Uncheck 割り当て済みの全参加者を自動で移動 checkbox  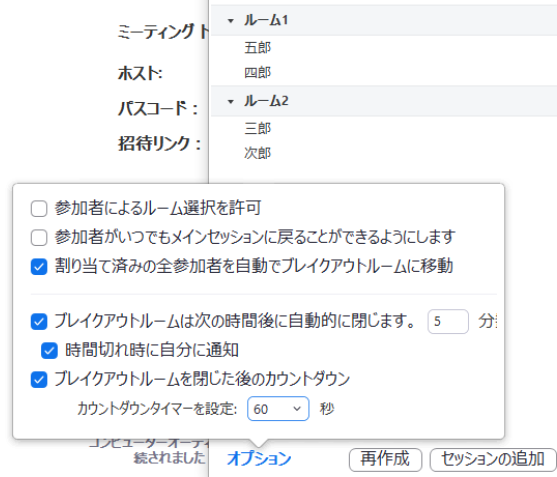pos(39,267)
